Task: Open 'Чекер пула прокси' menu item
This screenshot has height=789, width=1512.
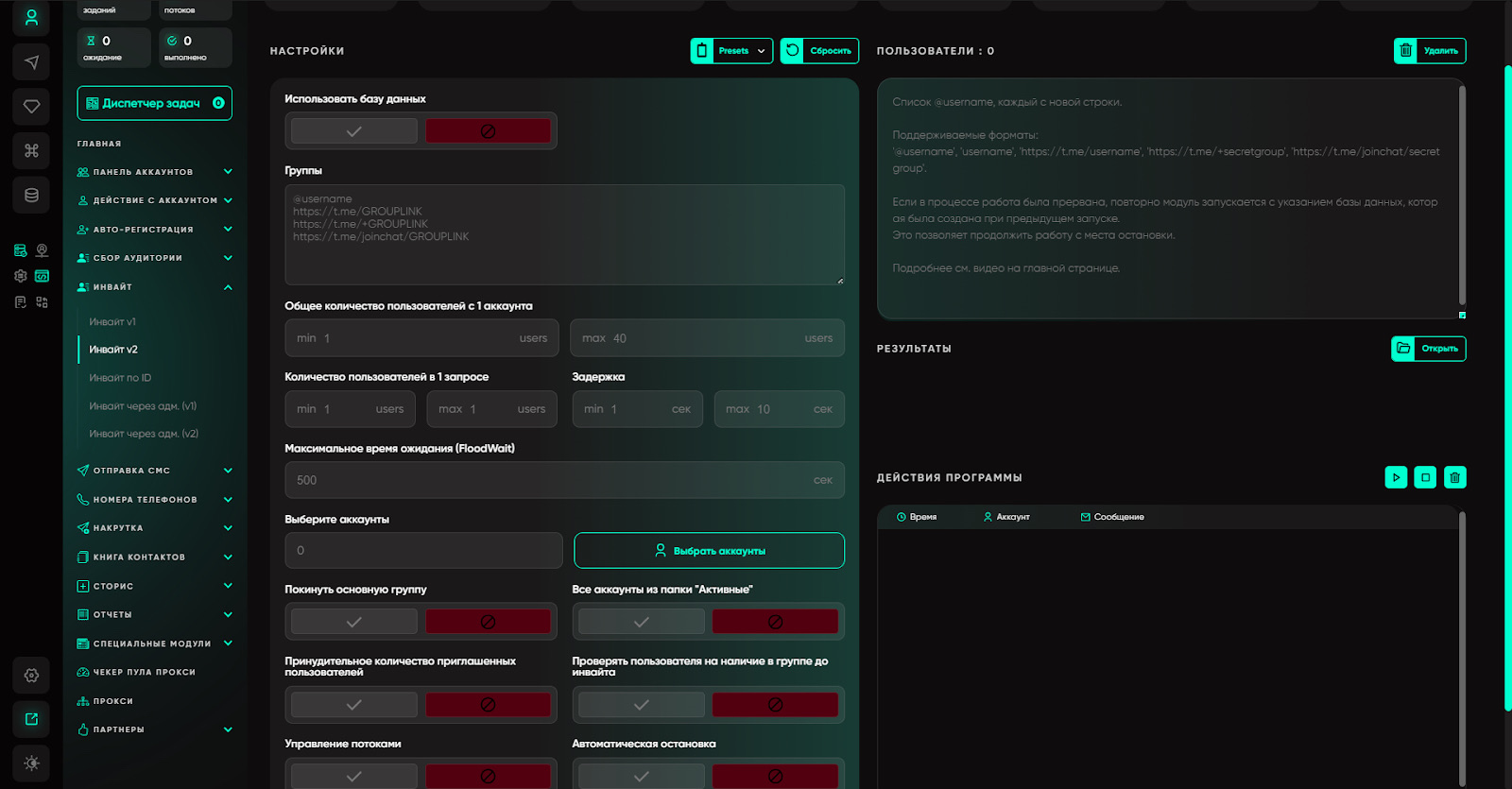Action: [136, 673]
